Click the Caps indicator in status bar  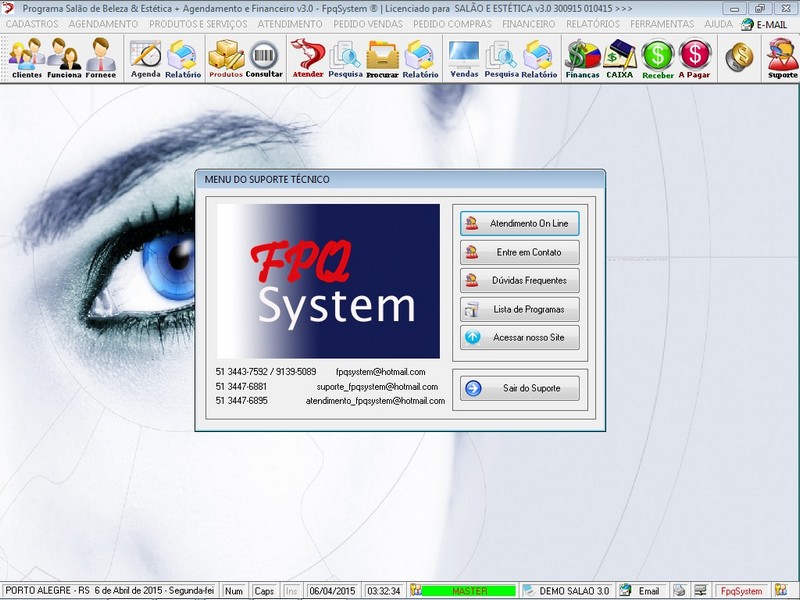(264, 591)
